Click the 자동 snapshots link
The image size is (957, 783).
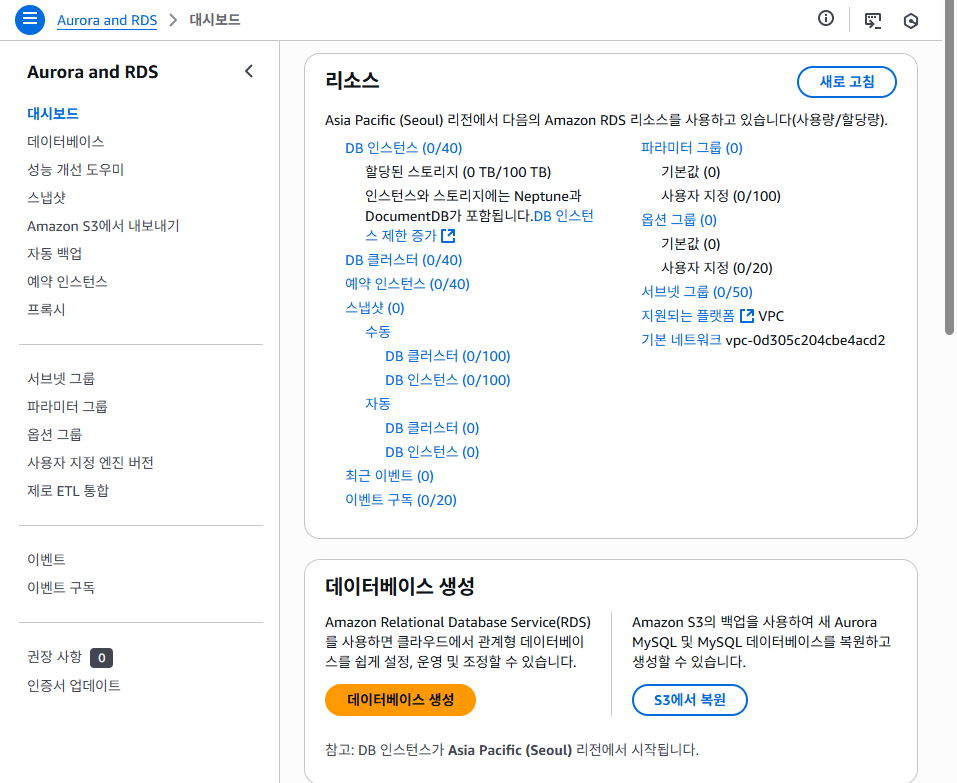click(378, 403)
